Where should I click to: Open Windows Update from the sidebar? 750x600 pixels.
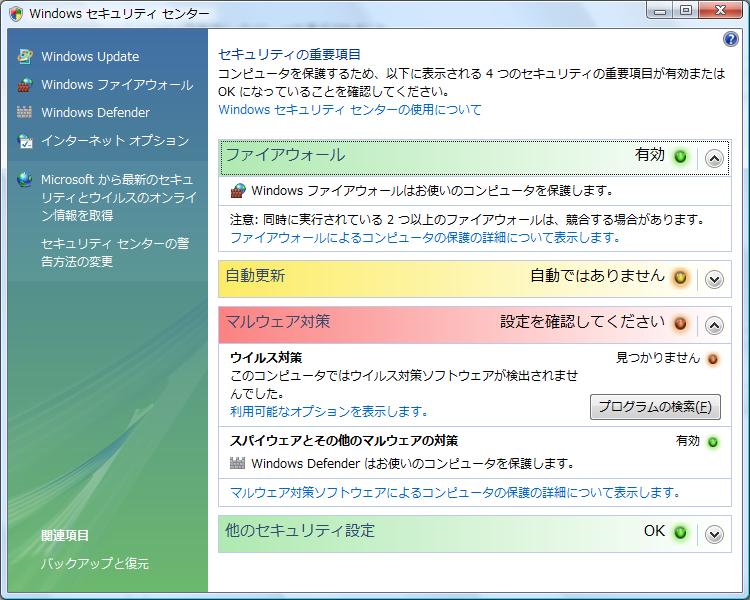click(90, 56)
